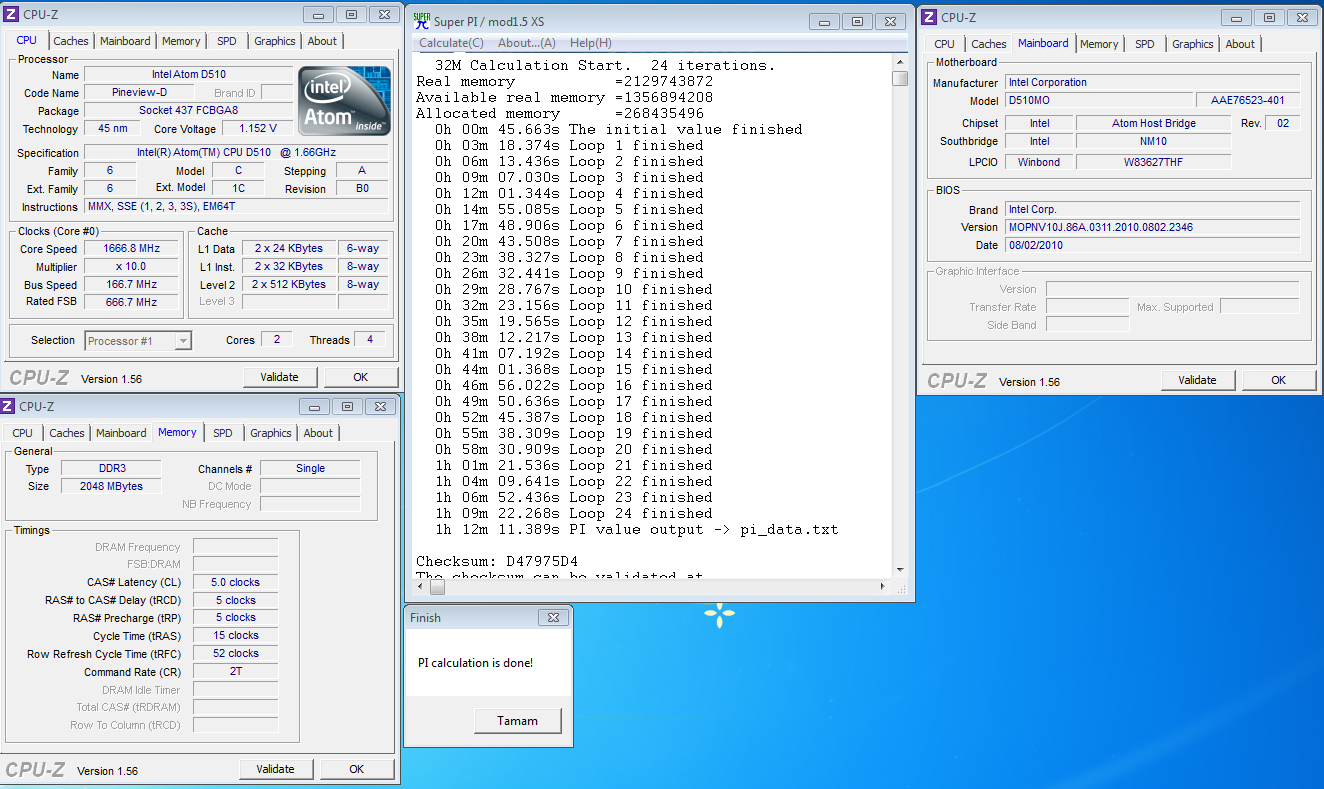Click Cycle Time (tRAS) value 15 clocks
Image resolution: width=1324 pixels, height=789 pixels.
pos(235,636)
